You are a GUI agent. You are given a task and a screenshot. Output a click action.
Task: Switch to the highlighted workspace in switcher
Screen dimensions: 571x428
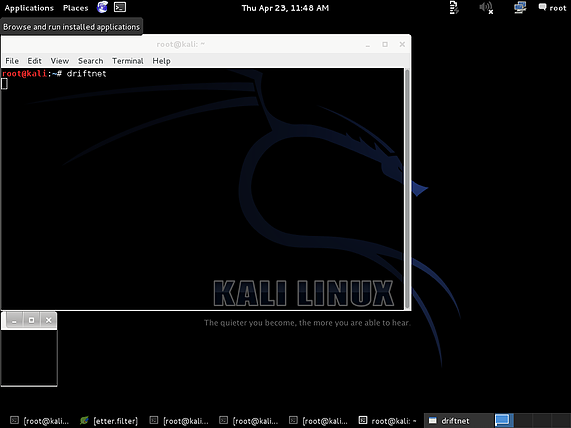504,420
